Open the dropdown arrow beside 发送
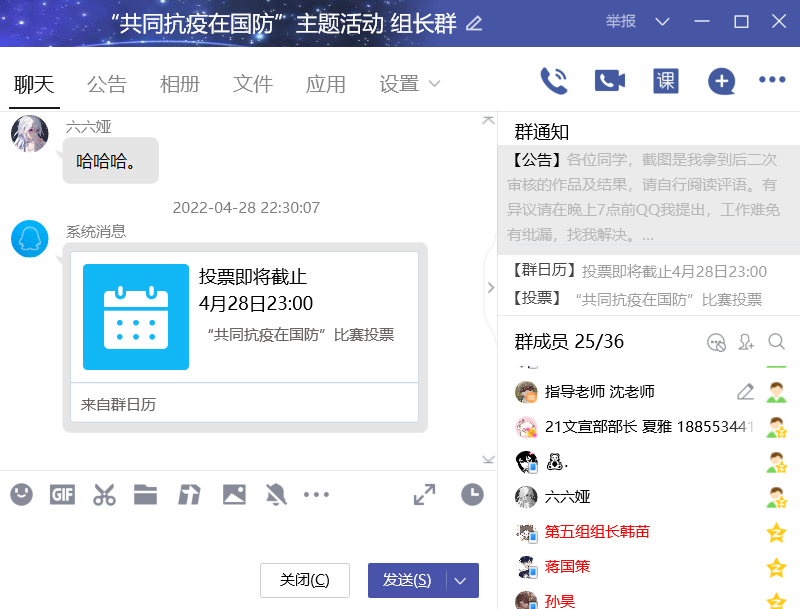Viewport: 800px width, 609px height. (460, 580)
